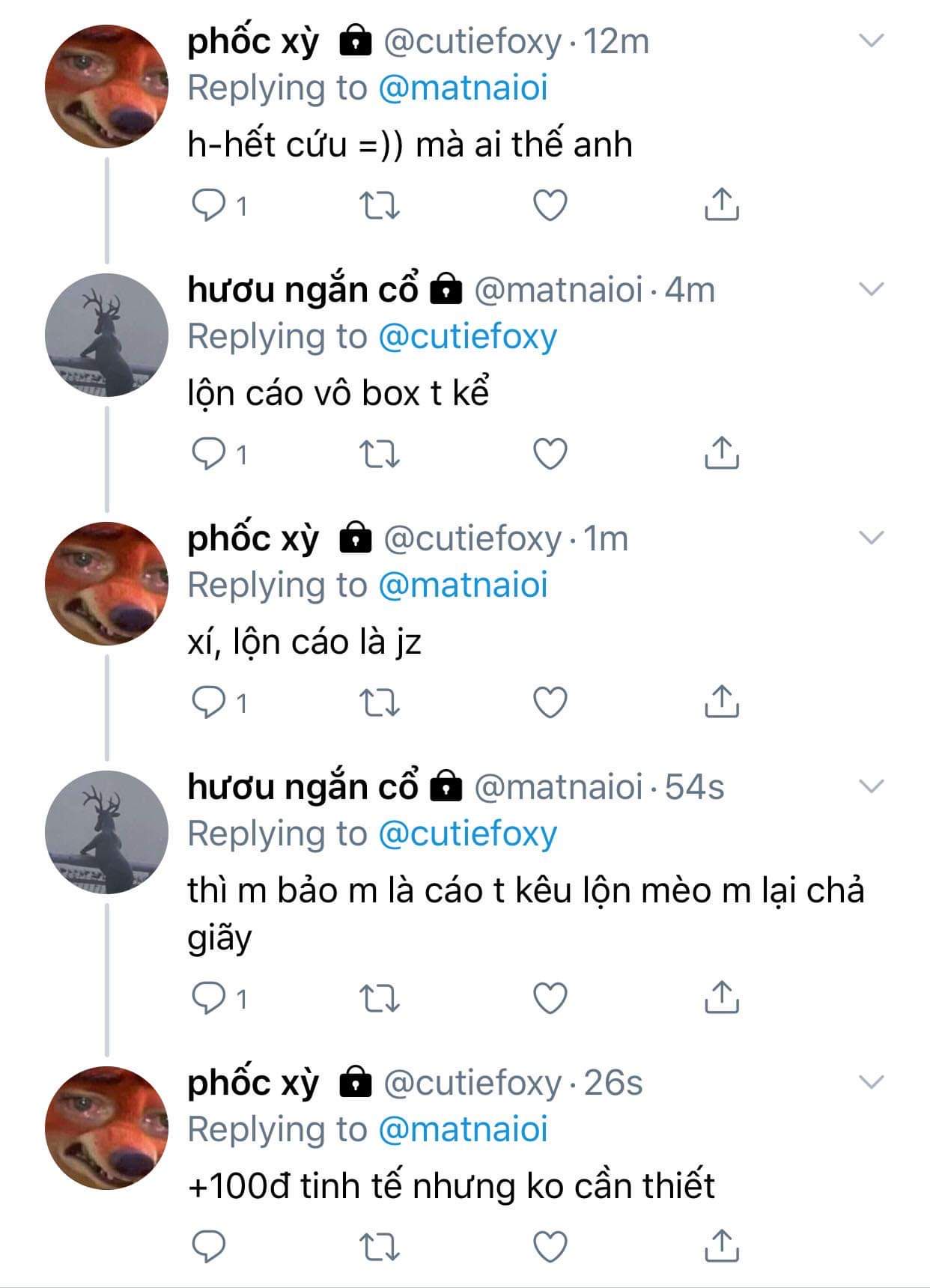This screenshot has width=930, height=1288.
Task: Reply to the '+100đ tinh tế' tweet
Action: point(209,1247)
